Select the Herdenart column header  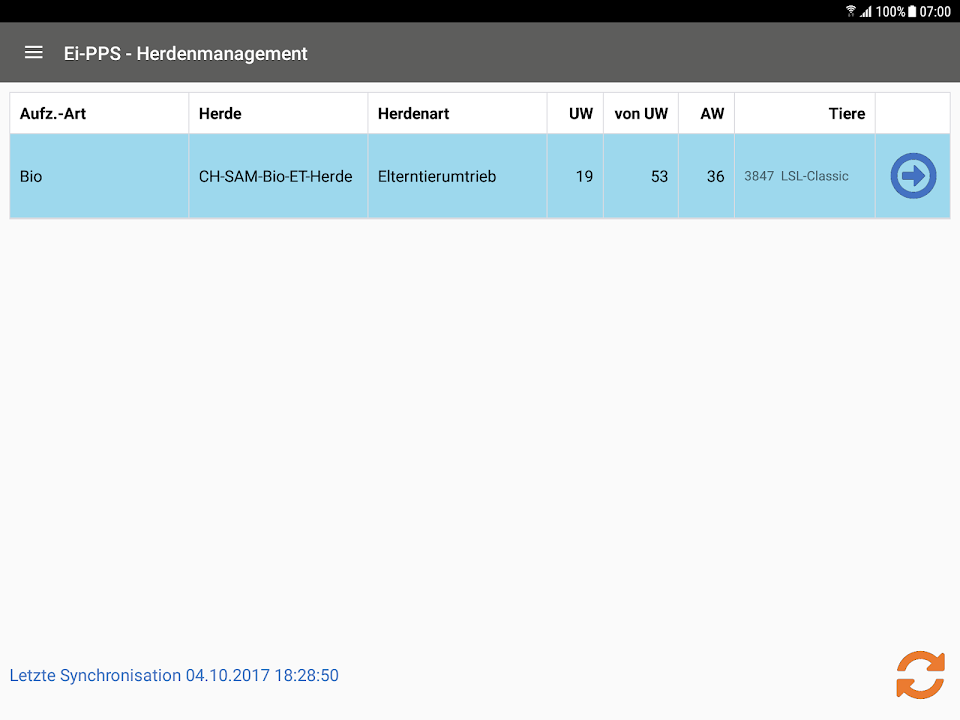pyautogui.click(x=413, y=114)
